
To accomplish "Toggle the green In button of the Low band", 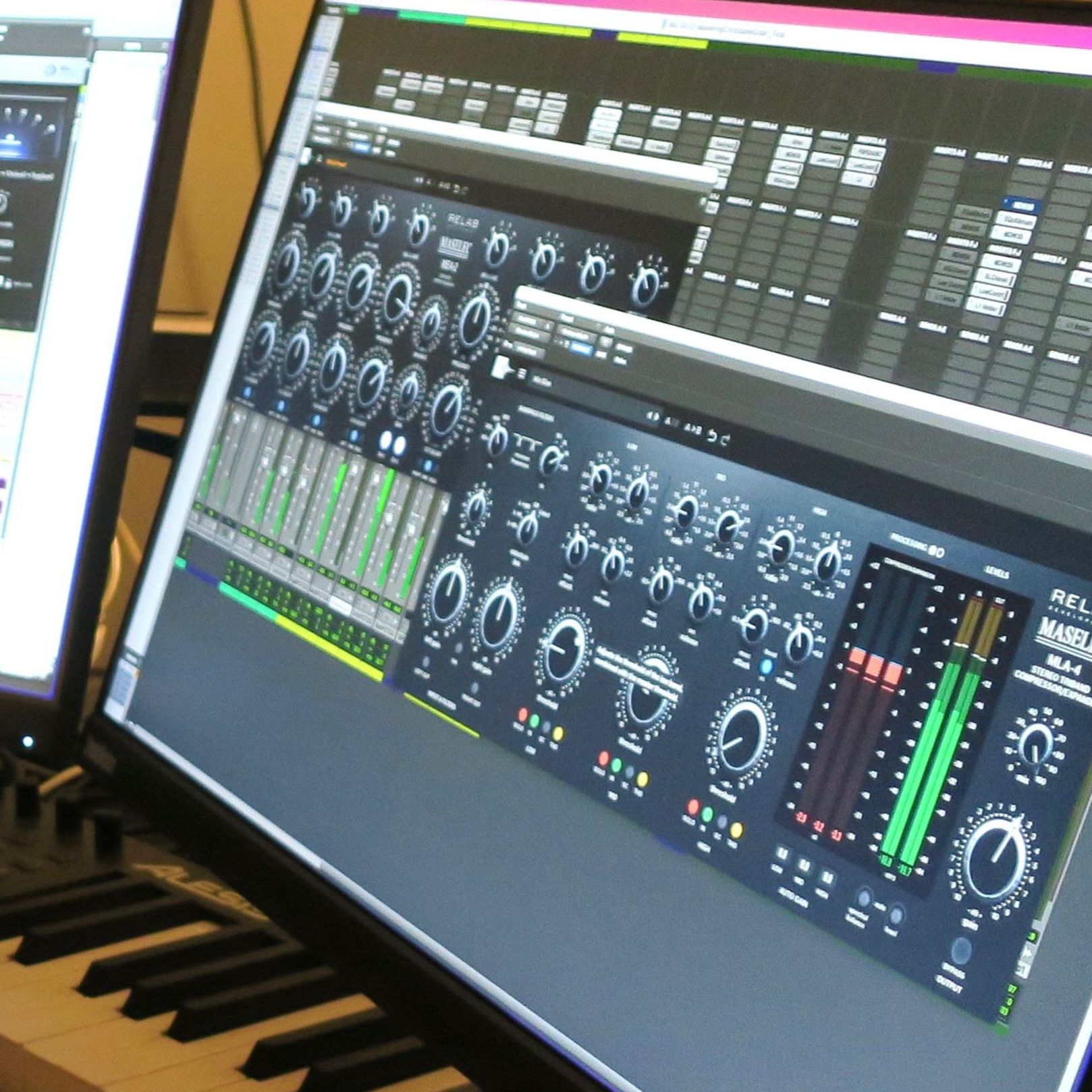I will point(535,720).
